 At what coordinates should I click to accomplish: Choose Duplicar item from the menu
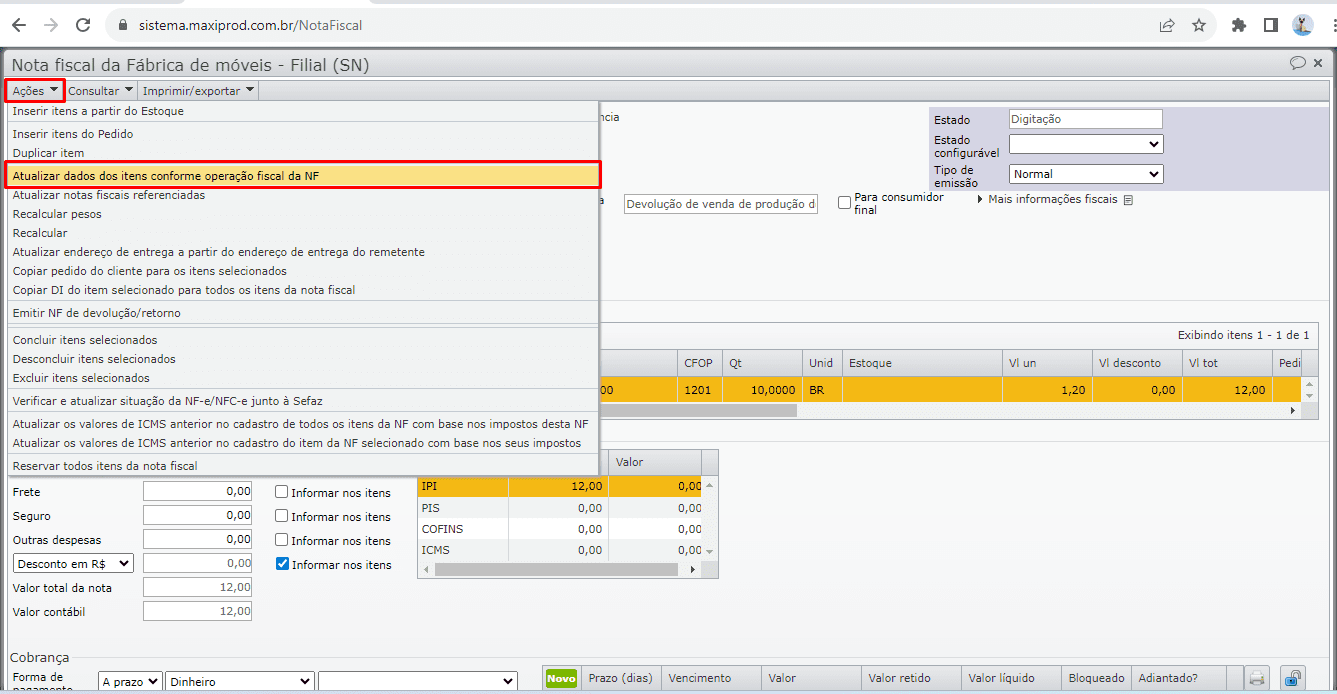pos(302,153)
